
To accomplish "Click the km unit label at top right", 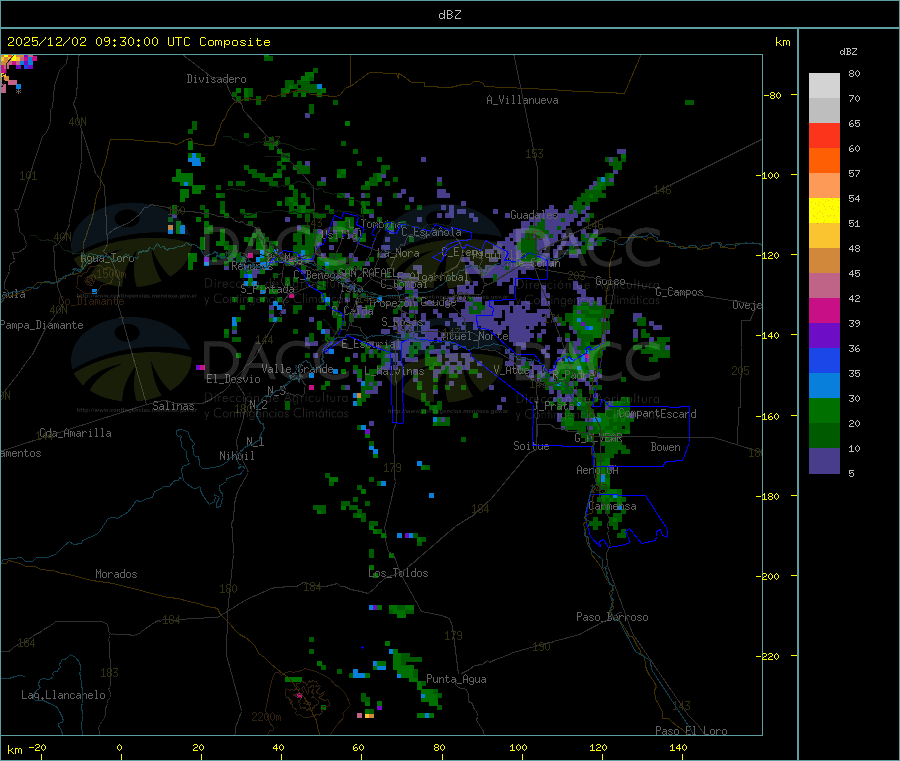I will coord(782,42).
